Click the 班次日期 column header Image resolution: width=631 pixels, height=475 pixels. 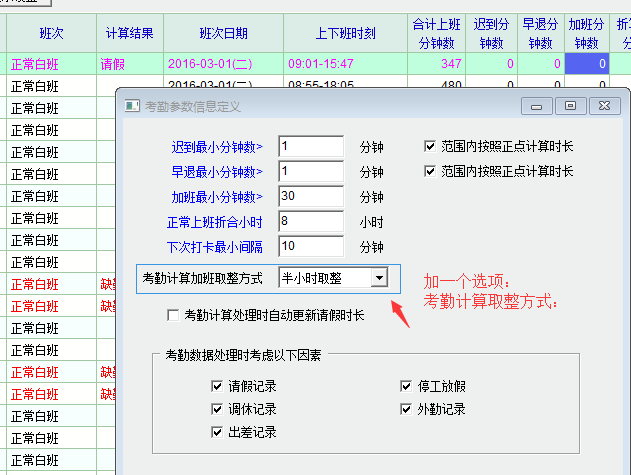coord(225,33)
